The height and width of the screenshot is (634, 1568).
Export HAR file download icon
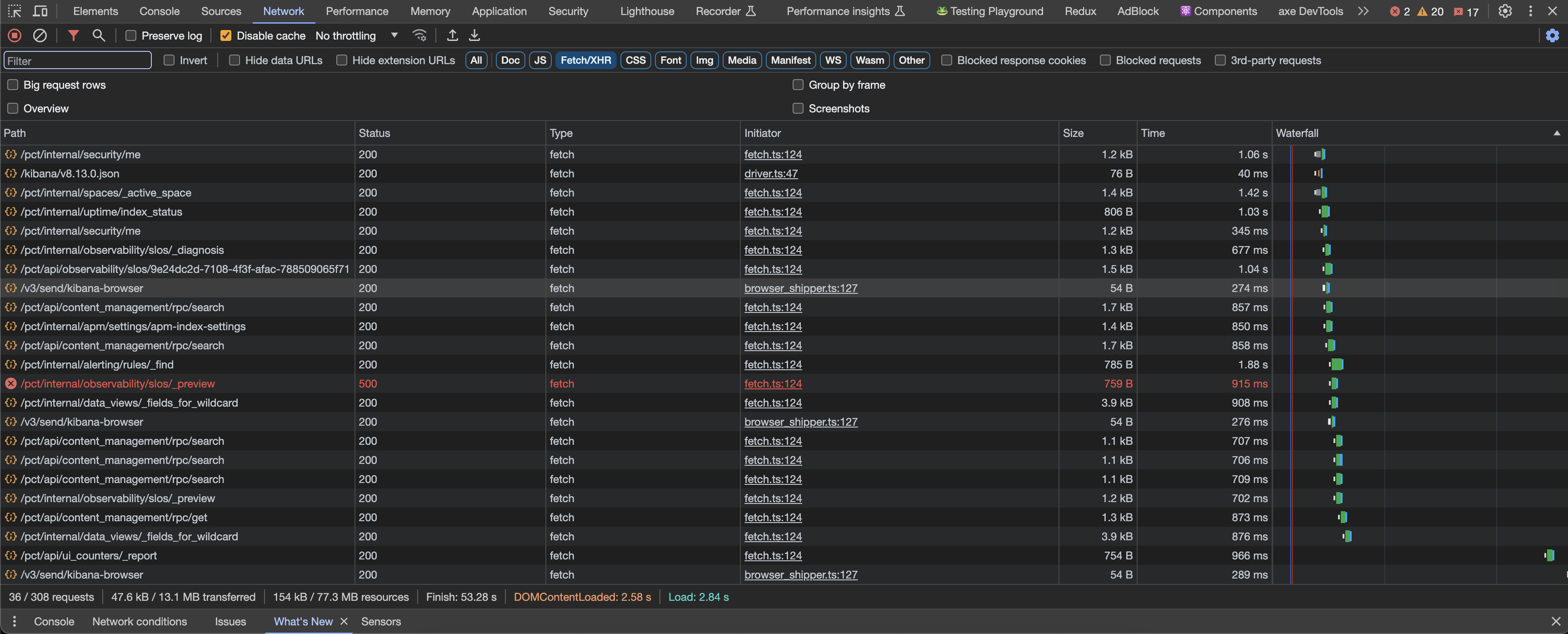tap(474, 35)
